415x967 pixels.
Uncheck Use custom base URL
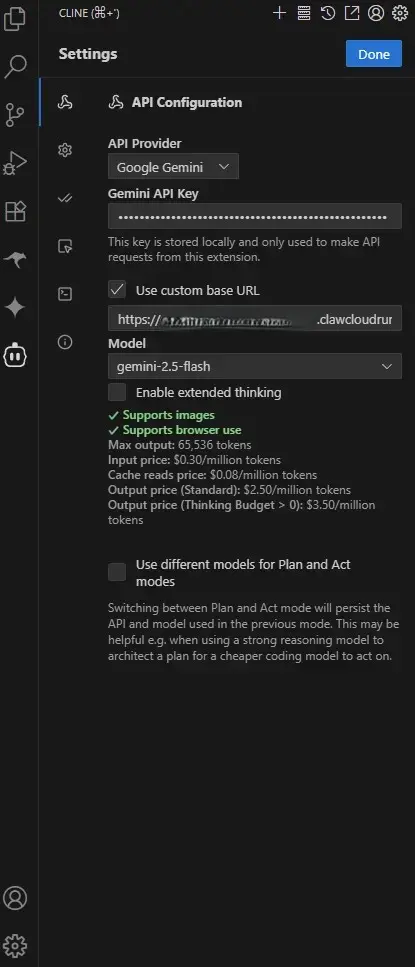[117, 290]
